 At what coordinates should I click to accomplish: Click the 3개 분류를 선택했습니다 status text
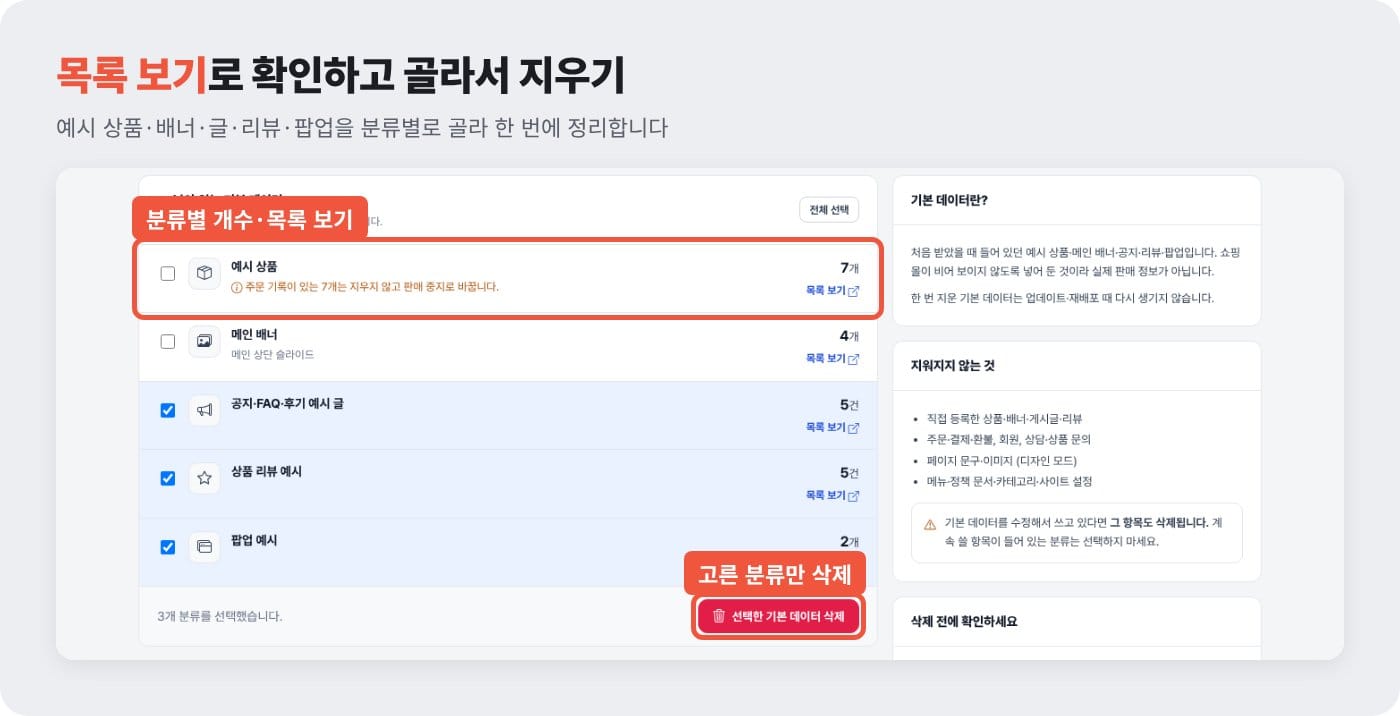[220, 616]
